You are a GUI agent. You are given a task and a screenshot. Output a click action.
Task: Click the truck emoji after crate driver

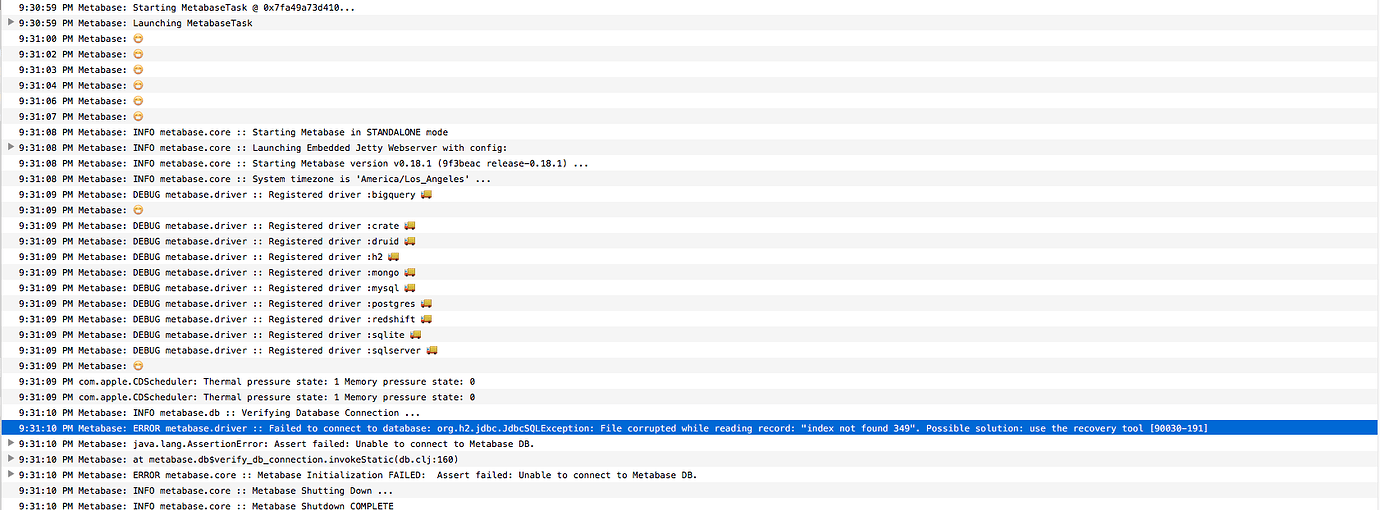pos(410,225)
